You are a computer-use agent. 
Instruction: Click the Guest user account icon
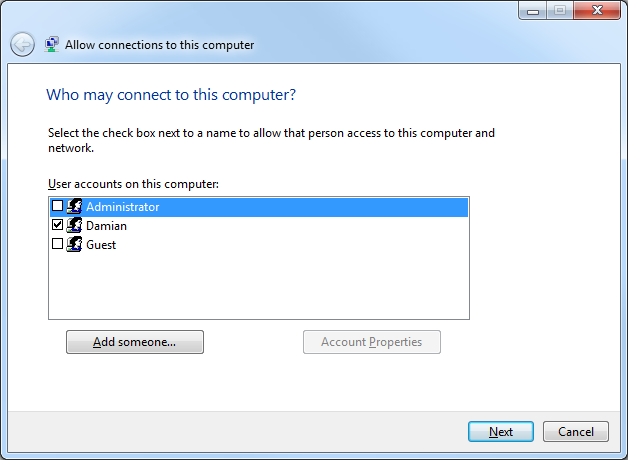(x=74, y=244)
